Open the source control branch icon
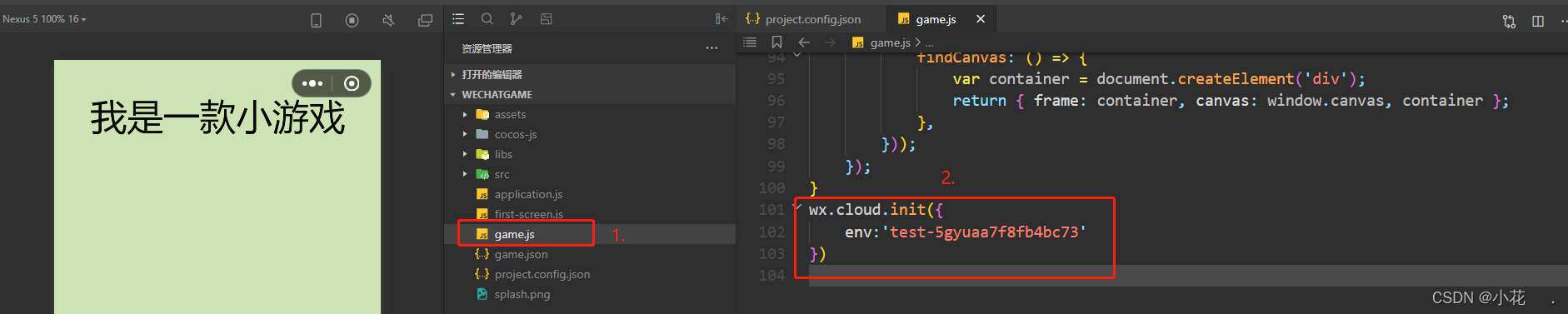 (x=517, y=18)
